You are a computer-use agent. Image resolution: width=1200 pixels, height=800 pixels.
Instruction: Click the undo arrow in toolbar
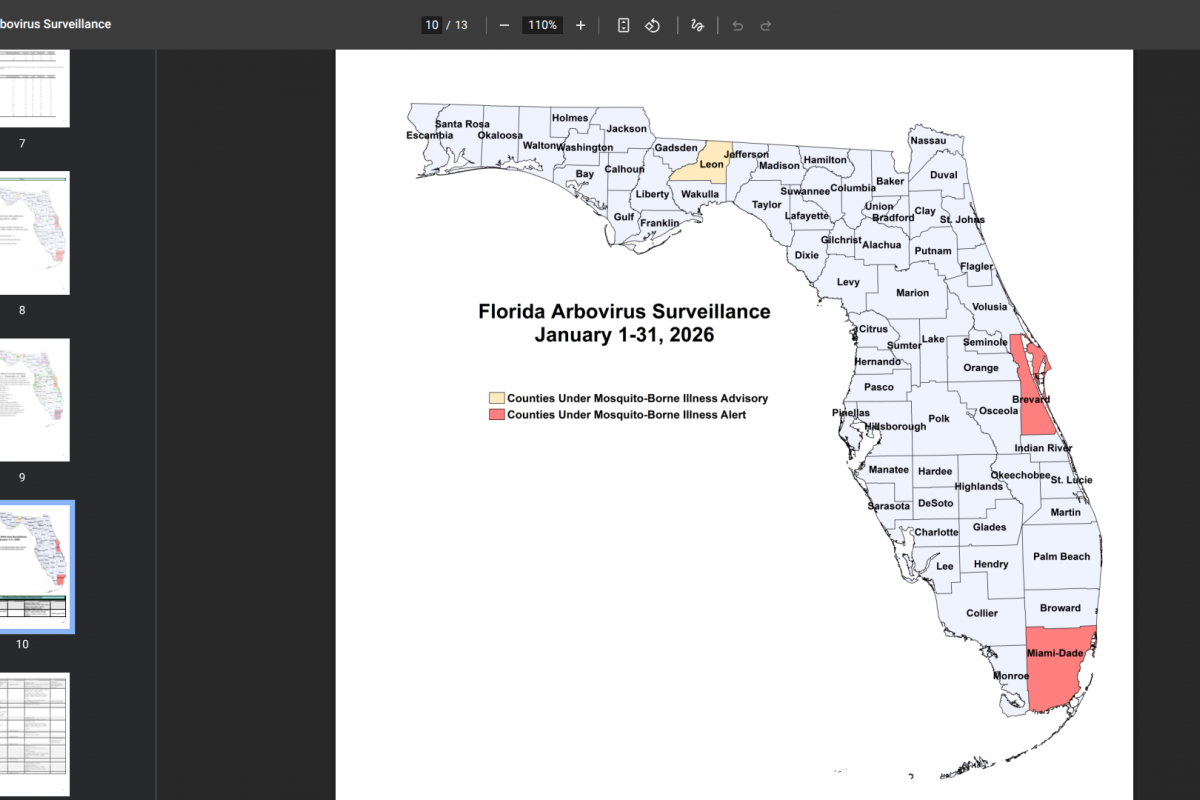738,25
